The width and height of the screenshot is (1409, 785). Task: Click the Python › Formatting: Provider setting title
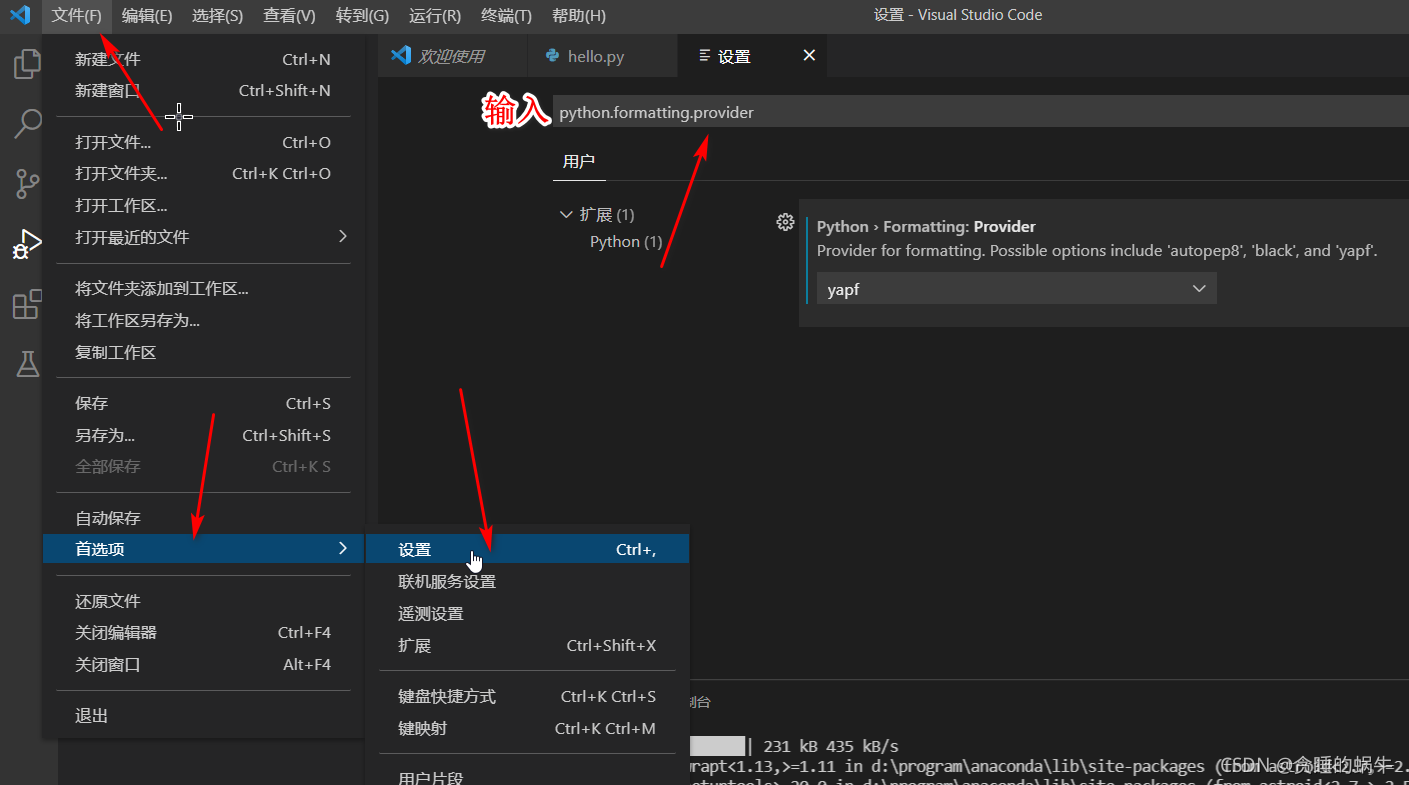926,226
